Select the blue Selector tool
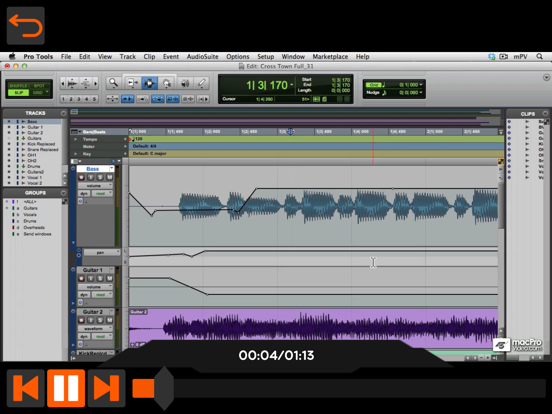Viewport: 552px width, 414px height. pos(149,83)
